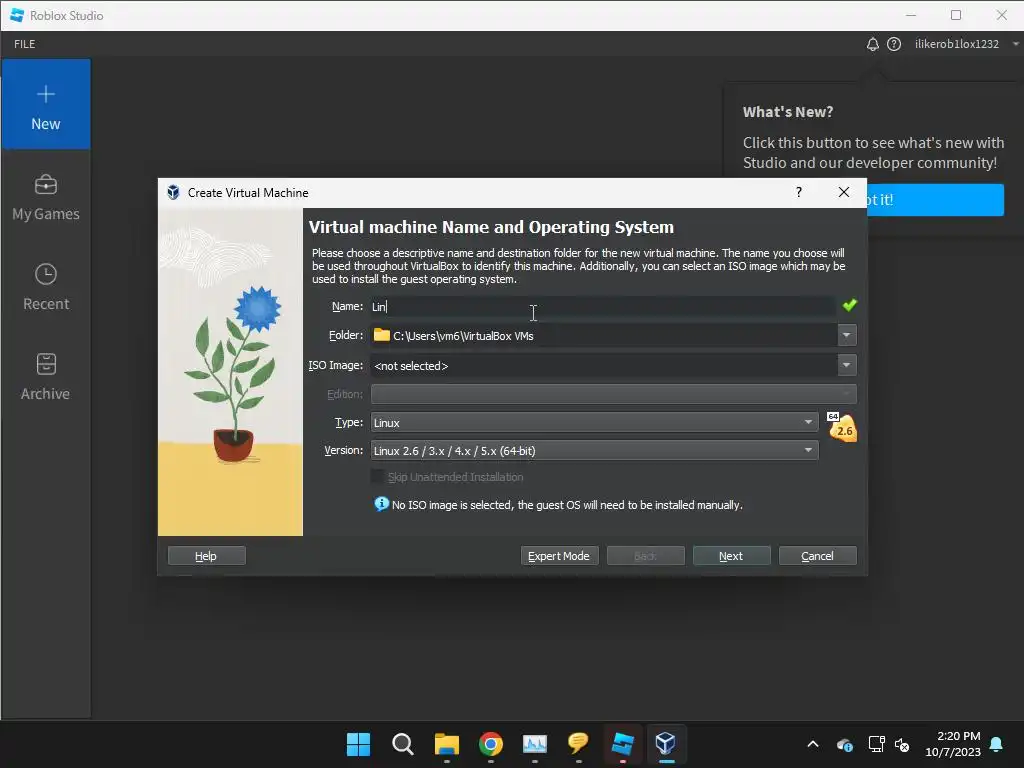
Task: Click the disabled Edition dropdown
Action: [x=613, y=394]
